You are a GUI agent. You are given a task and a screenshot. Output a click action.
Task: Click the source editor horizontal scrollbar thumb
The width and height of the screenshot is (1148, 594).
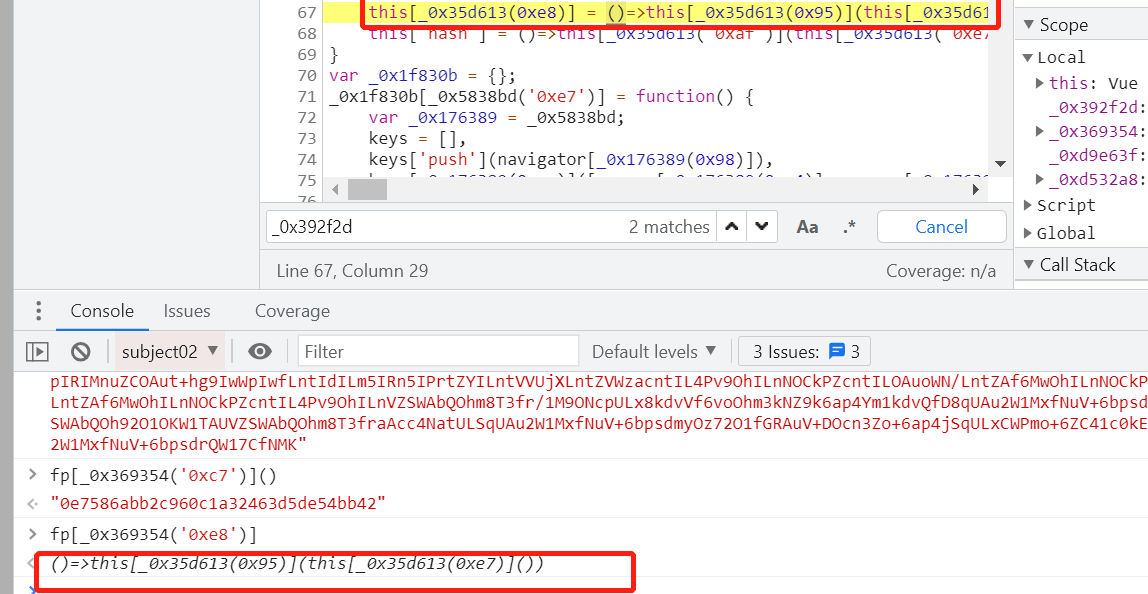pyautogui.click(x=367, y=190)
